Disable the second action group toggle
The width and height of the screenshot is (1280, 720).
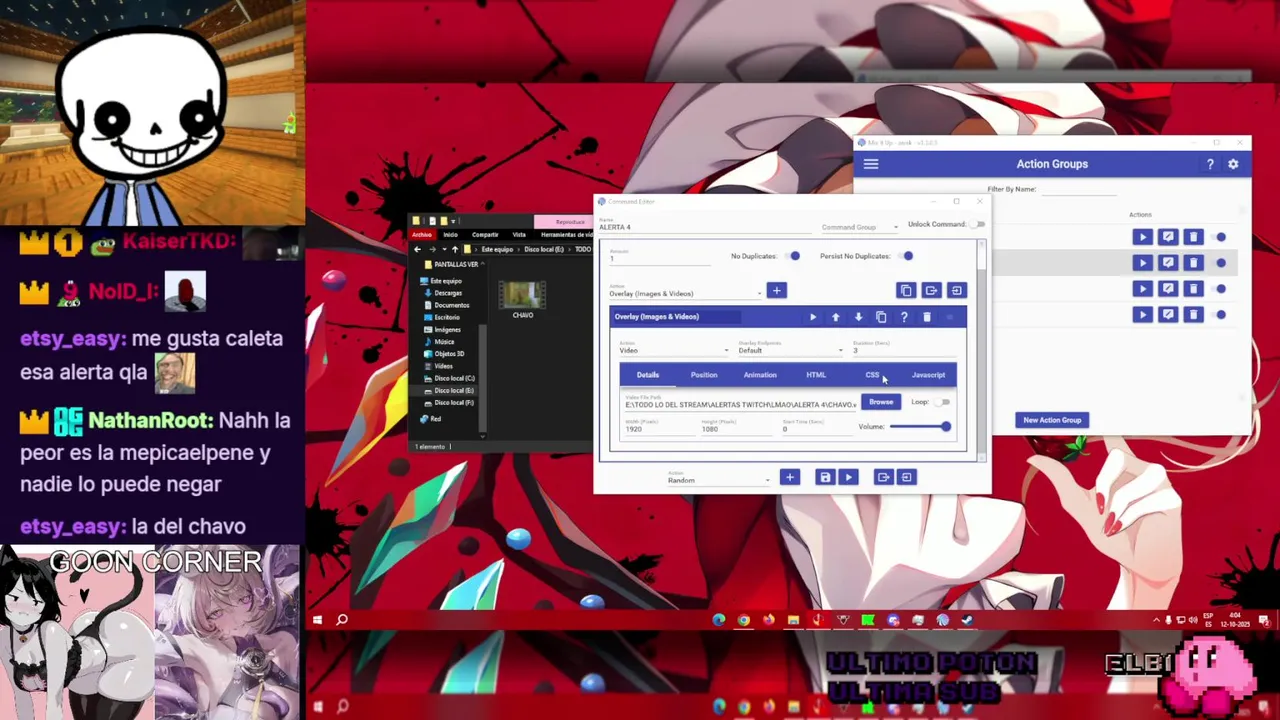tap(1220, 263)
